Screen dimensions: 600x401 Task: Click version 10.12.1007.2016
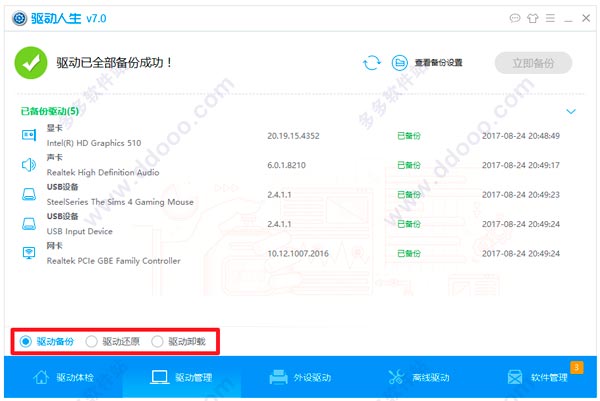[x=298, y=254]
